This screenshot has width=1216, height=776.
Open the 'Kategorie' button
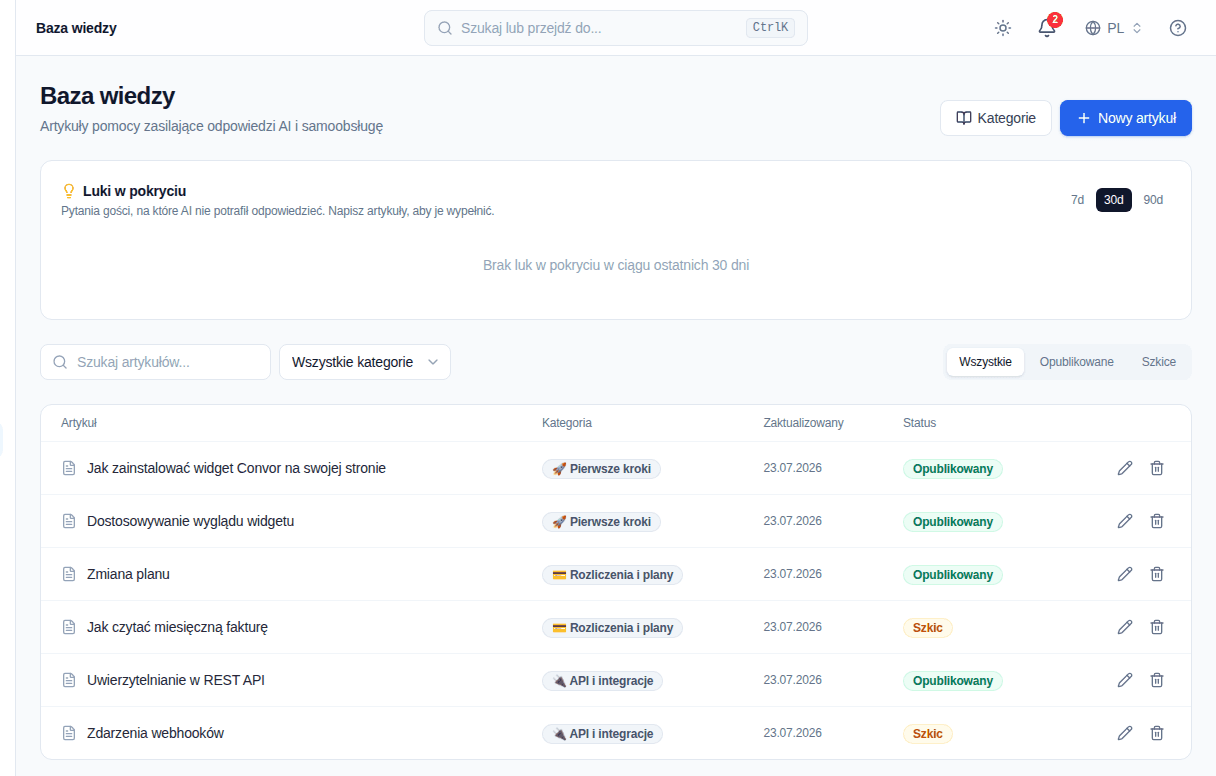996,118
